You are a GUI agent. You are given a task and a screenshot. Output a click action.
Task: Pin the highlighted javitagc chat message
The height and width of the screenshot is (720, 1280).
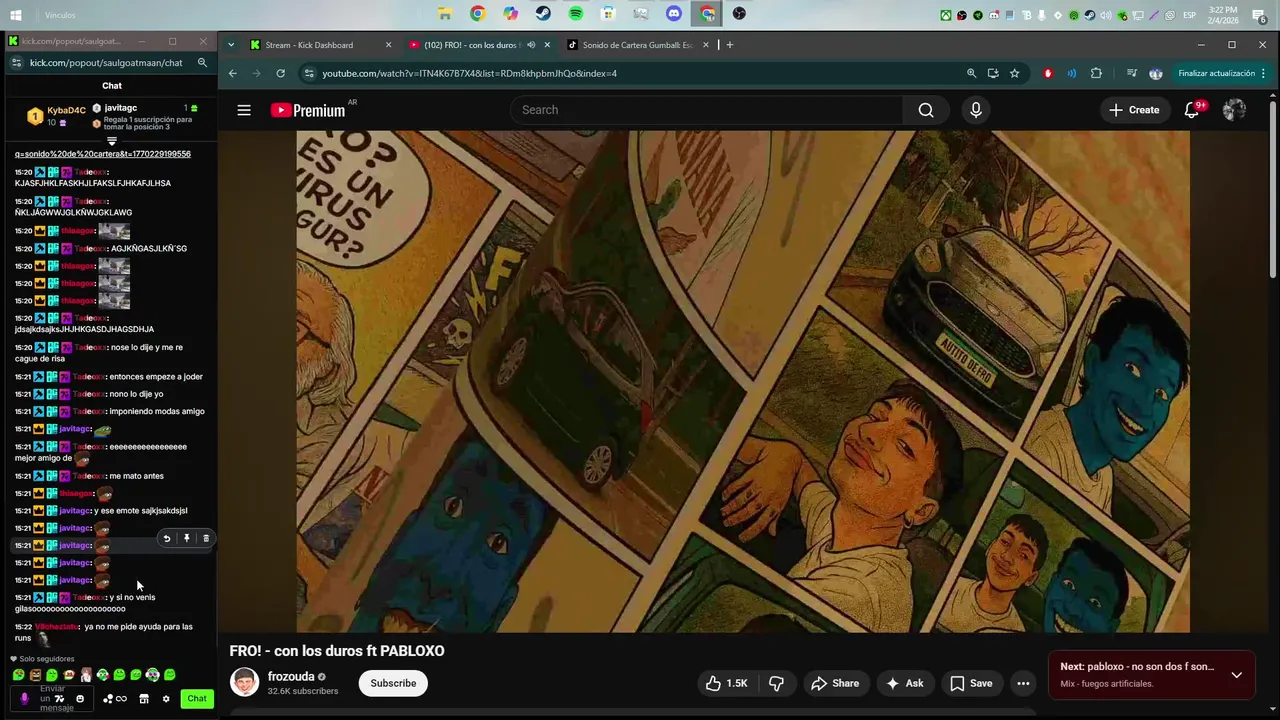coord(186,538)
